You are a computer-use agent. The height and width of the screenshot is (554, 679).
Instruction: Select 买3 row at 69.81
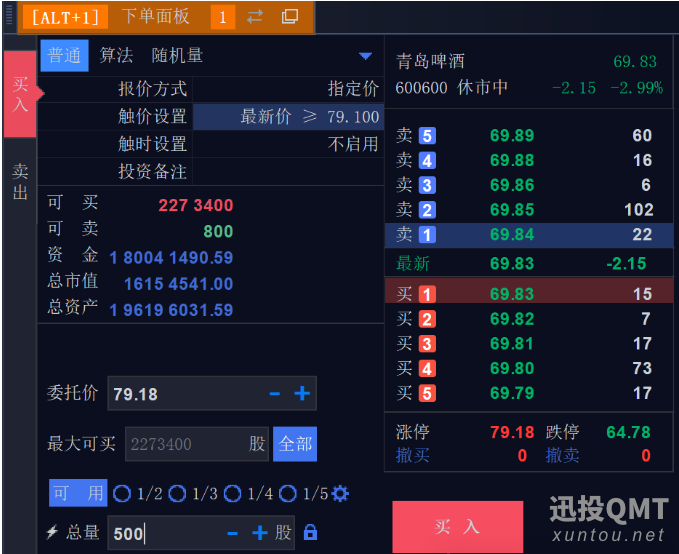point(528,343)
